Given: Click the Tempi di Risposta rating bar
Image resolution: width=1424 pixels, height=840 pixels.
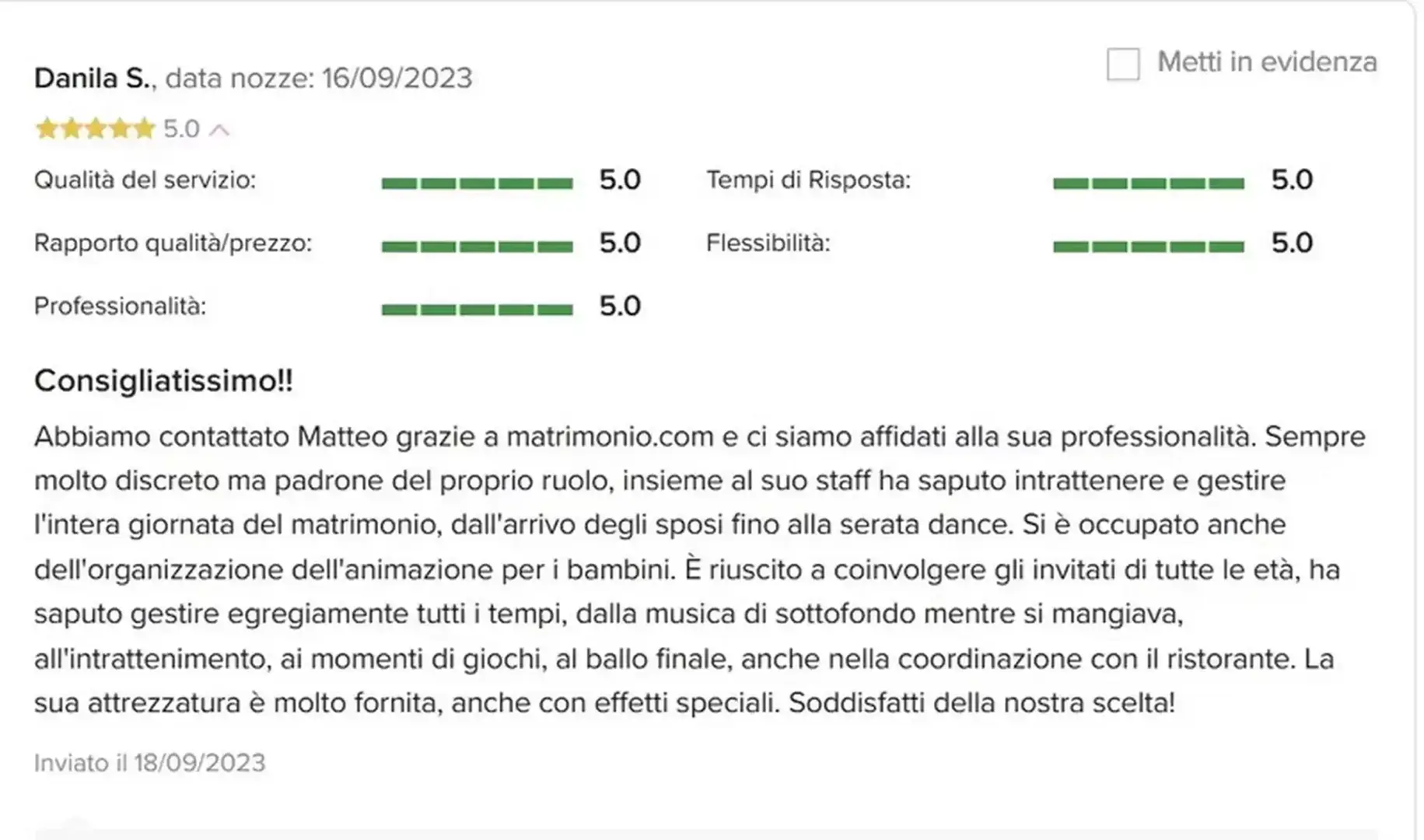Looking at the screenshot, I should [x=1149, y=184].
